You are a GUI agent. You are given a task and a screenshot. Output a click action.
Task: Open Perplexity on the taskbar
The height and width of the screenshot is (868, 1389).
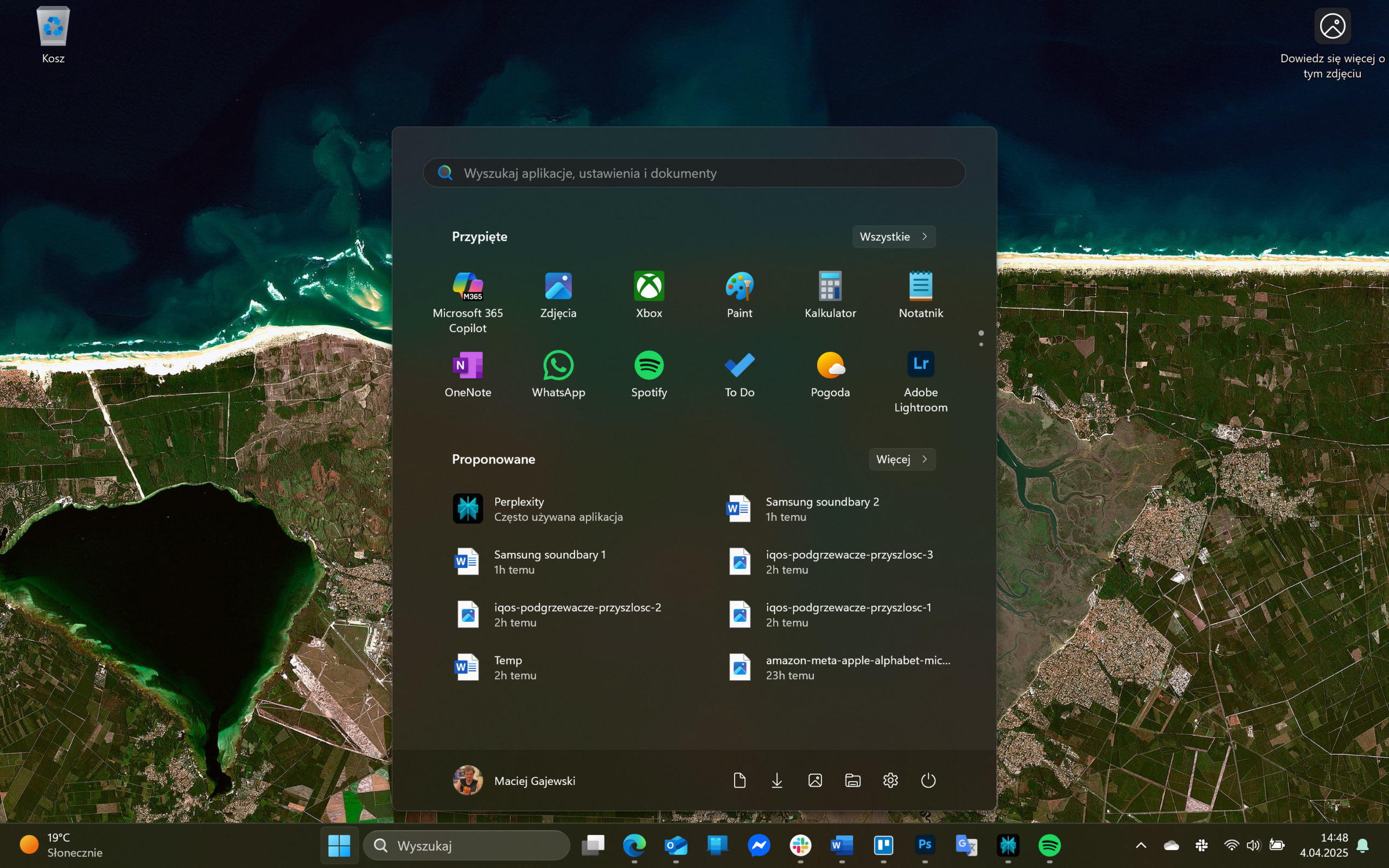pos(1008,845)
